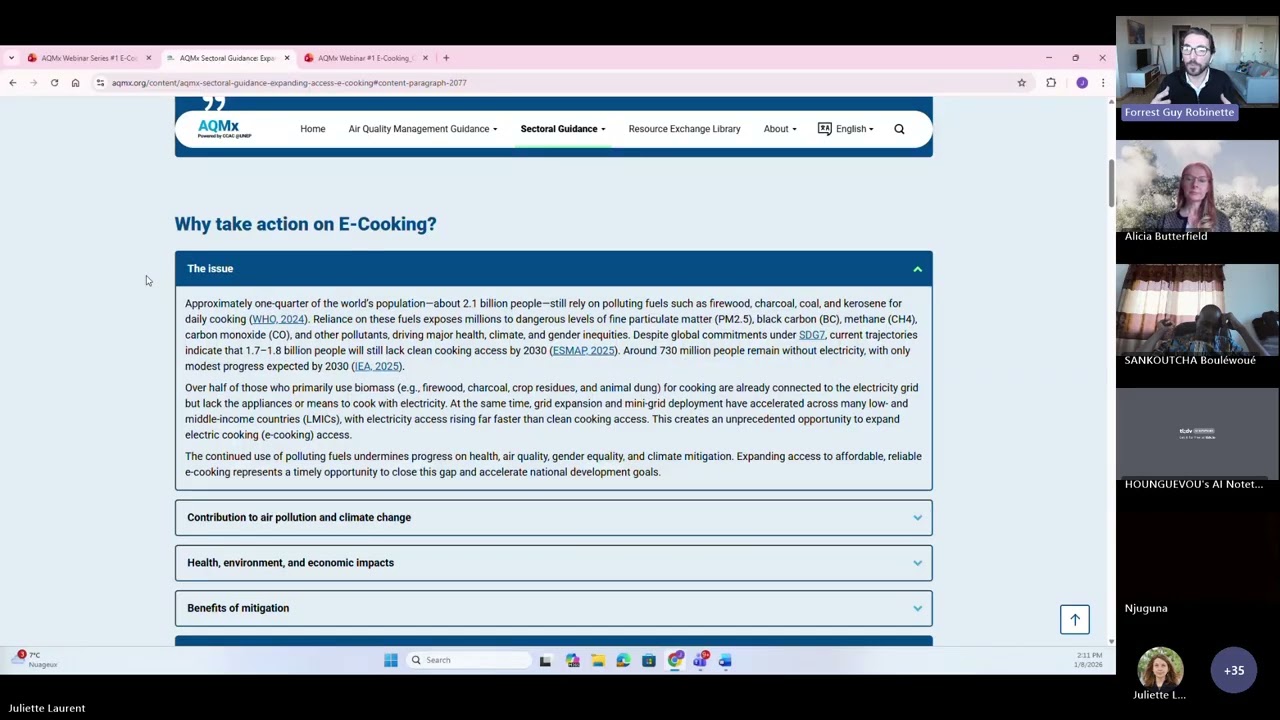Select Juliette L. participant avatar

pyautogui.click(x=1160, y=668)
